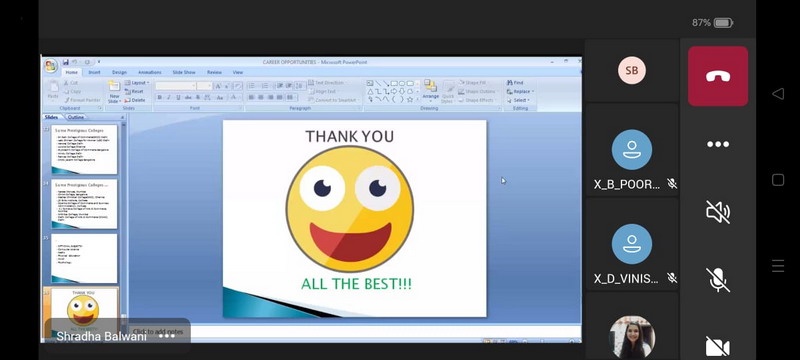The image size is (800, 360).
Task: Tap the Android home square button
Action: click(778, 179)
